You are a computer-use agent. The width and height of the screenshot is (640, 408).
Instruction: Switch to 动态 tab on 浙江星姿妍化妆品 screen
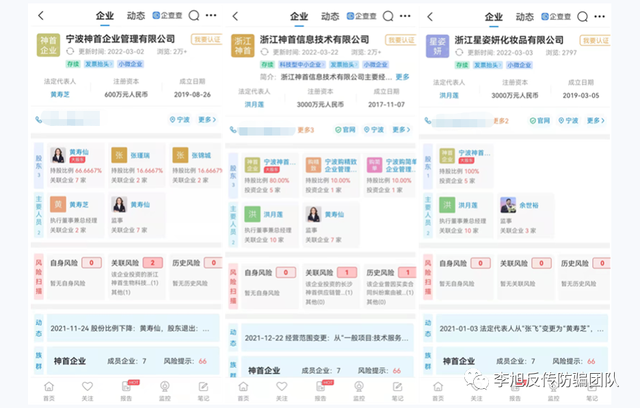click(x=524, y=17)
